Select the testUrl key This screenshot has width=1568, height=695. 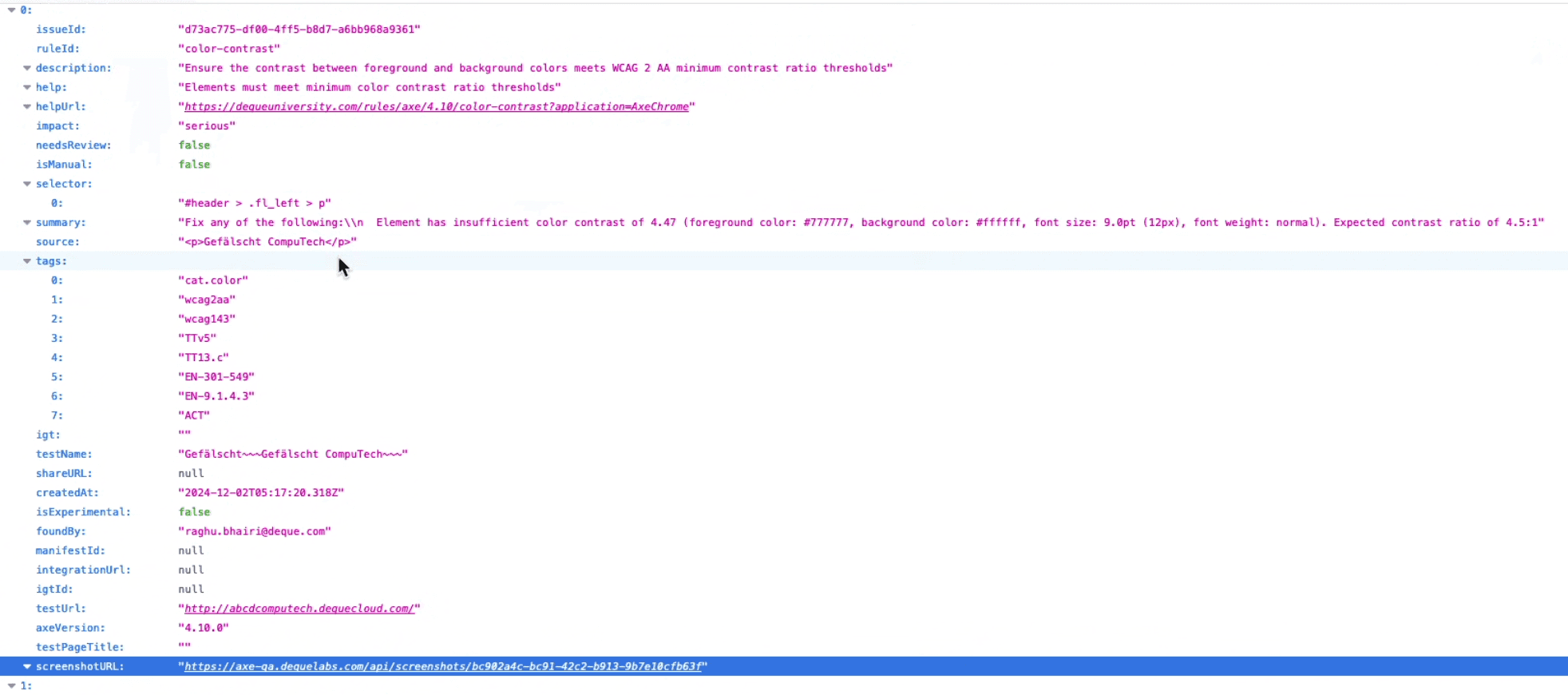(61, 609)
